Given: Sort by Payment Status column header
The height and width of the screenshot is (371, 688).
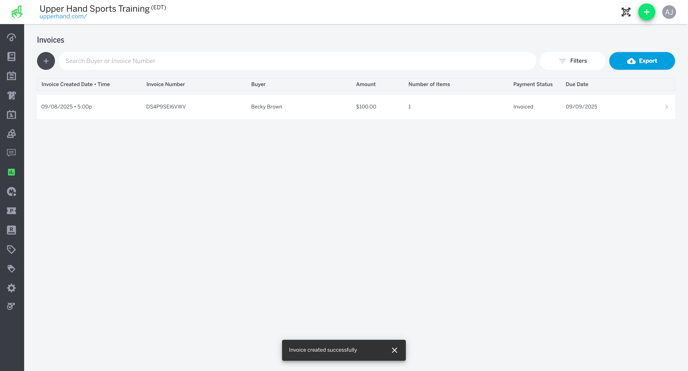Looking at the screenshot, I should pyautogui.click(x=533, y=84).
